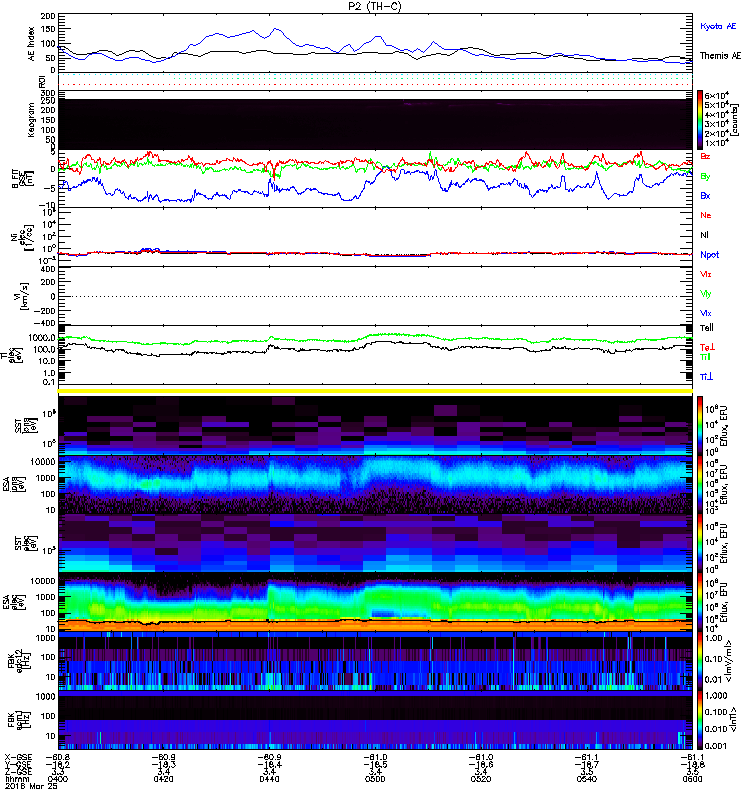The height and width of the screenshot is (800, 750).
Task: Click the red 'Bz' legend label
Action: (705, 156)
